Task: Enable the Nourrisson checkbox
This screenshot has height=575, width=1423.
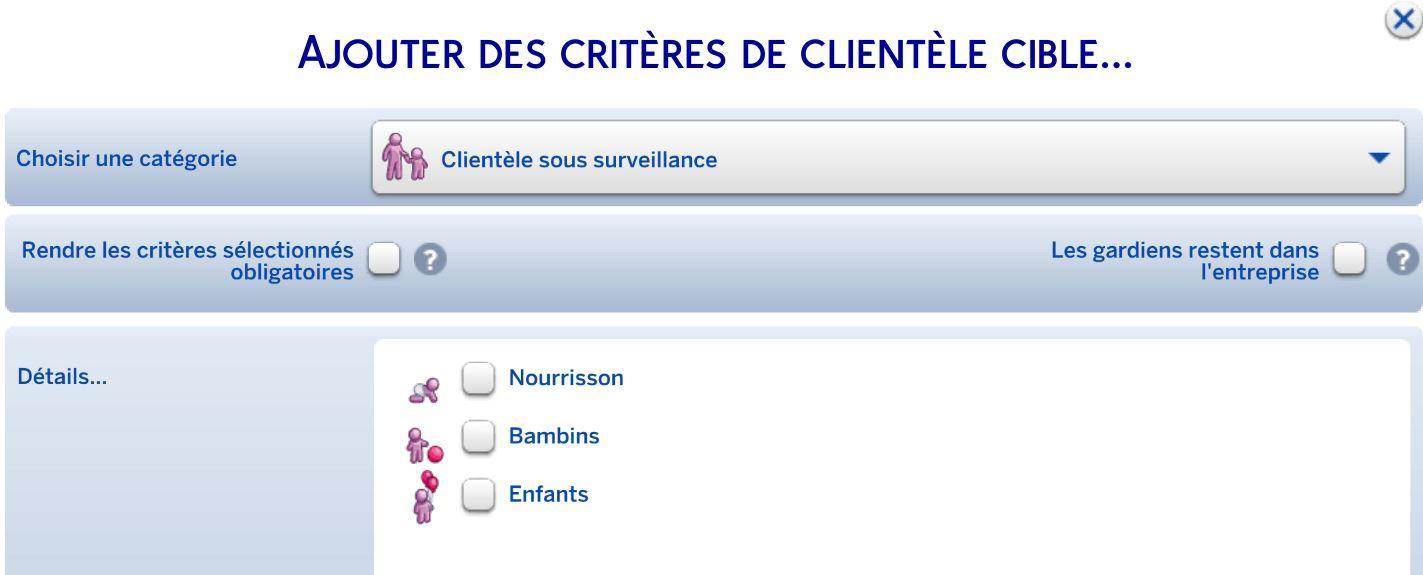Action: click(479, 379)
